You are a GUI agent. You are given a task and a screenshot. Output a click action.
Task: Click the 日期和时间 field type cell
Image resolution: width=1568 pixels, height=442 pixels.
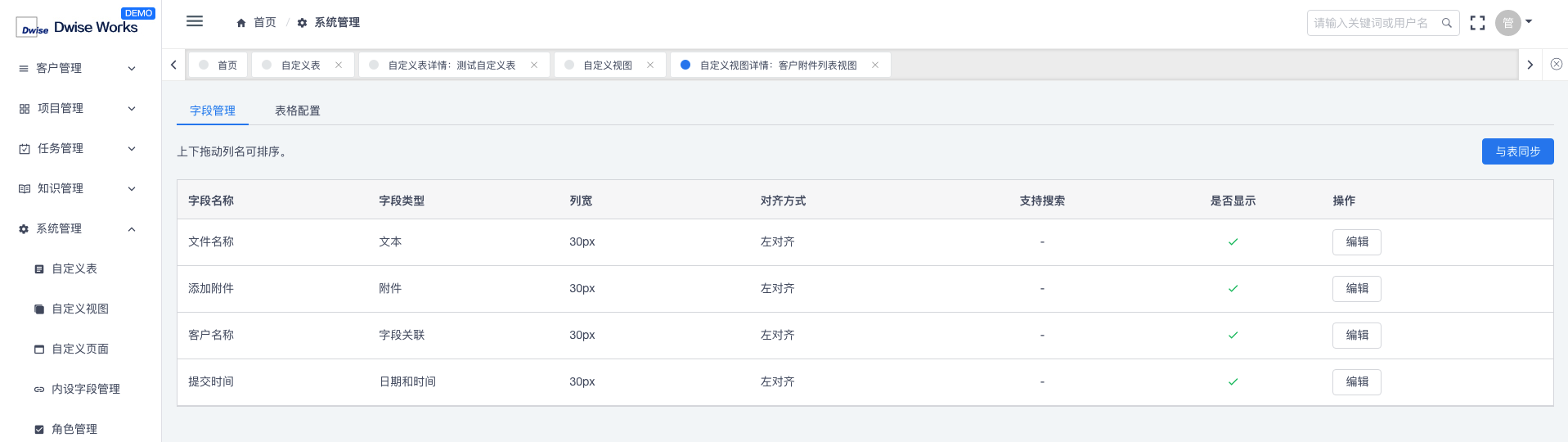click(x=407, y=382)
